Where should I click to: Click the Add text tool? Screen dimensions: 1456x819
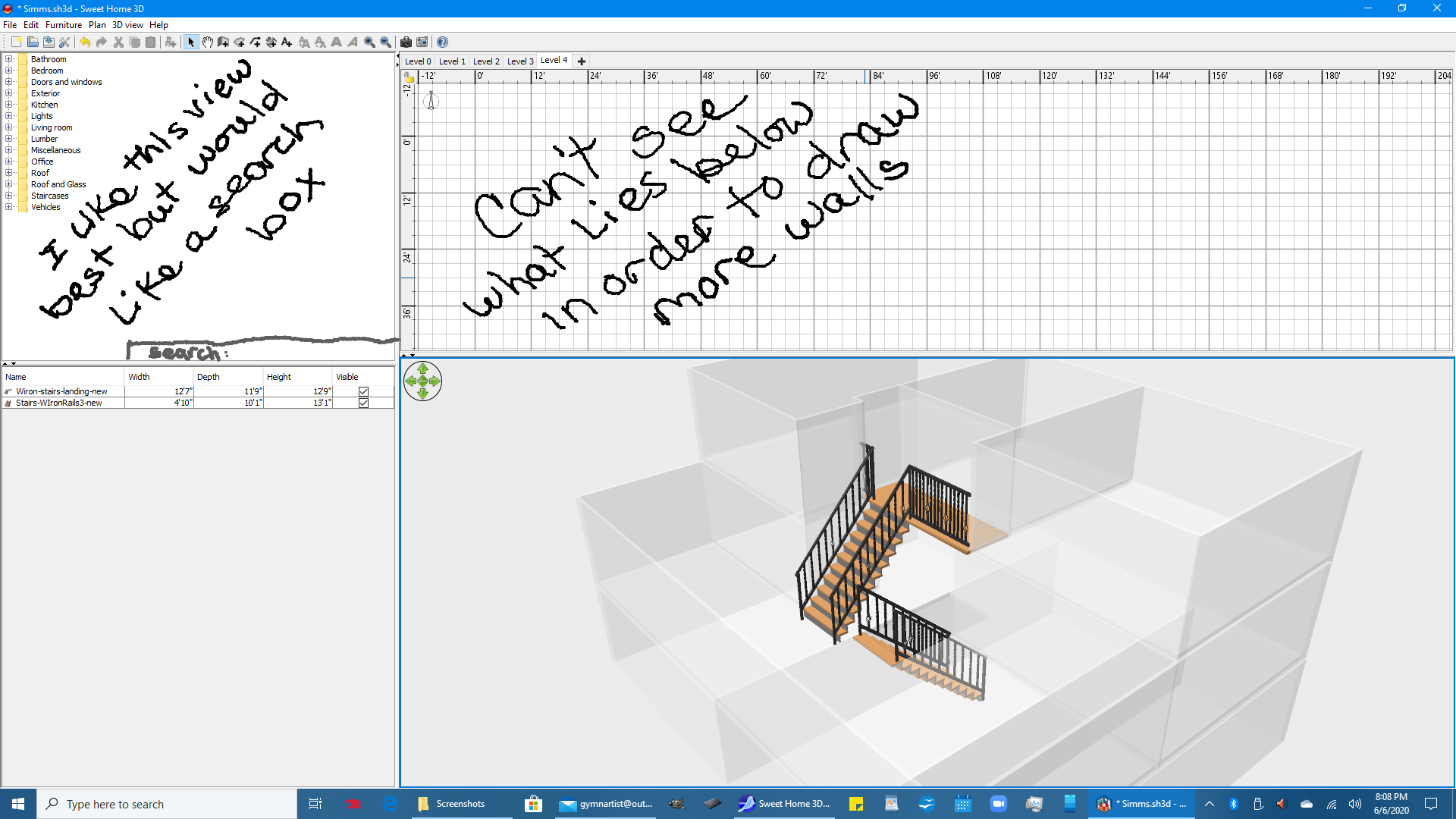coord(287,42)
